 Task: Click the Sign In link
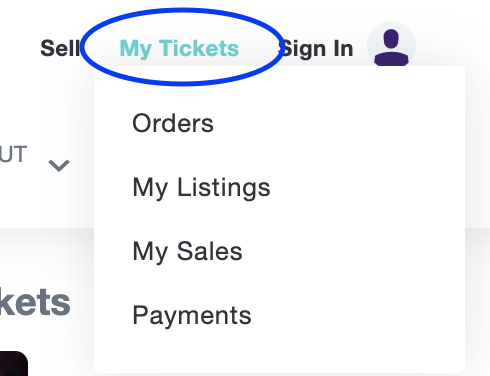pos(317,49)
